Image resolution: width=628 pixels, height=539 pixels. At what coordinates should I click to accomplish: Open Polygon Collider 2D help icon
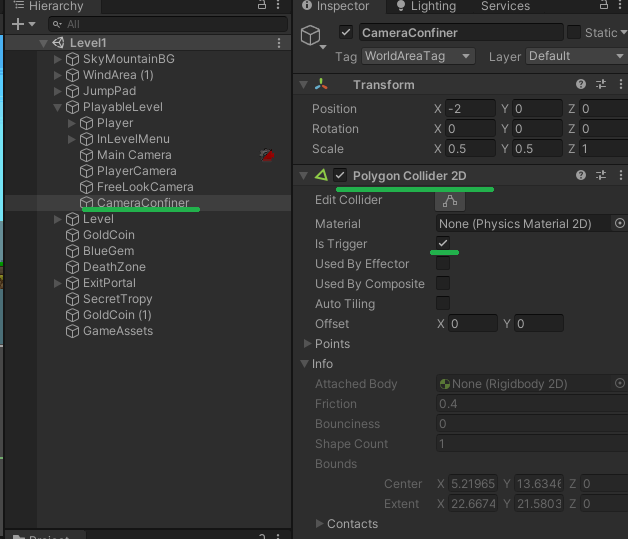point(581,175)
